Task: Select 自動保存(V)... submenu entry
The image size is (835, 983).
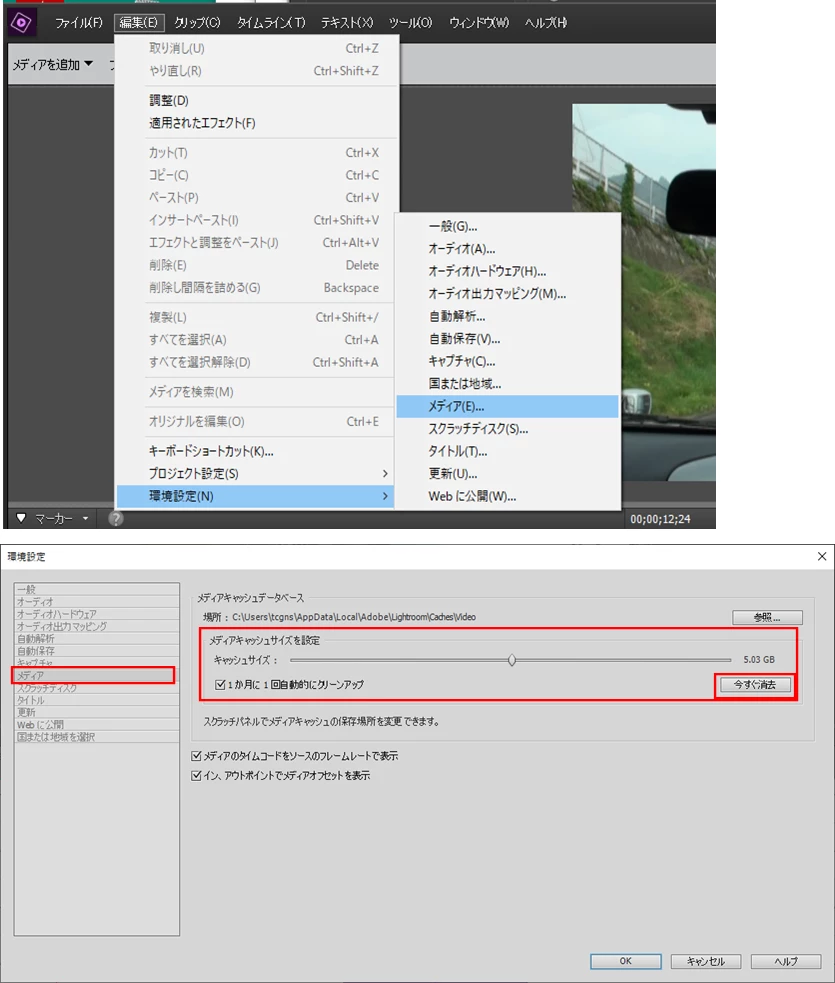Action: coord(508,339)
